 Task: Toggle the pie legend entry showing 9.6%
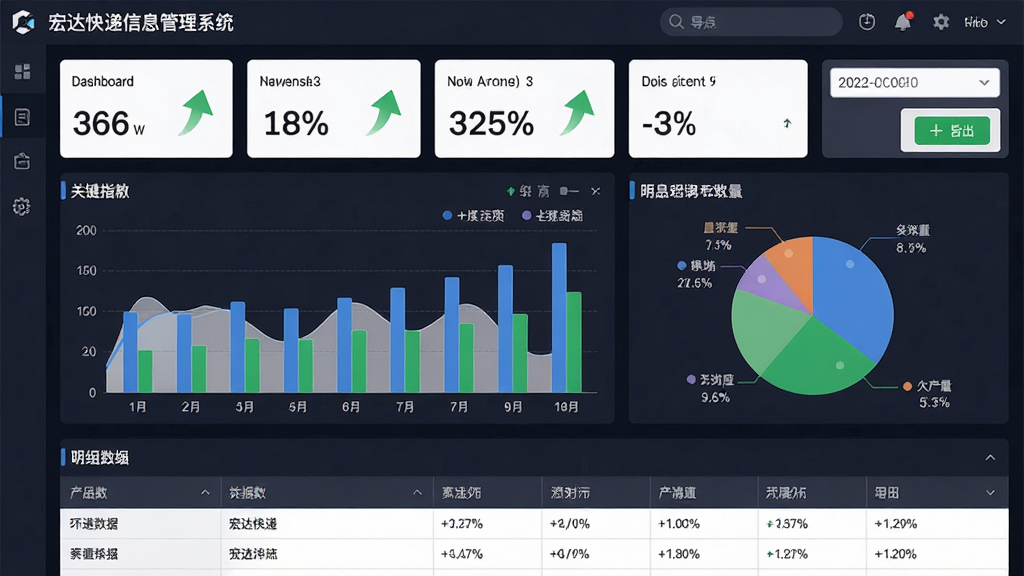point(711,389)
